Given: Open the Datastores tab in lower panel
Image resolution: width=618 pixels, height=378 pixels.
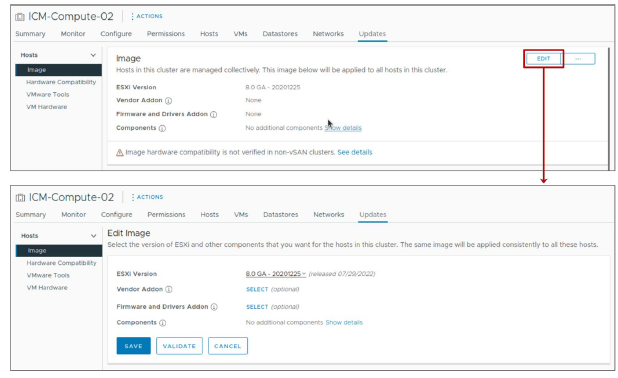Looking at the screenshot, I should (281, 215).
